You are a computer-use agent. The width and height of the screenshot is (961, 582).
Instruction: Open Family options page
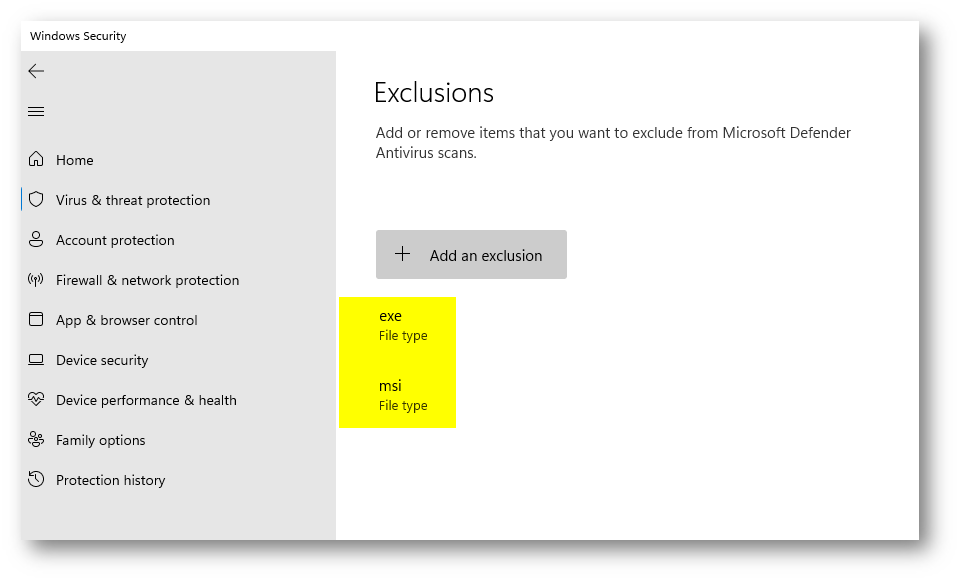(x=101, y=440)
